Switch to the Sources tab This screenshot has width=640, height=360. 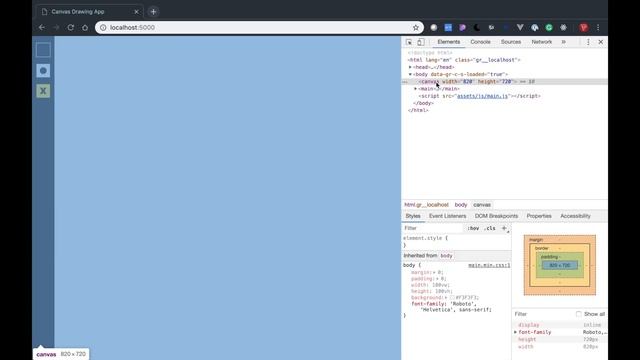pyautogui.click(x=511, y=42)
